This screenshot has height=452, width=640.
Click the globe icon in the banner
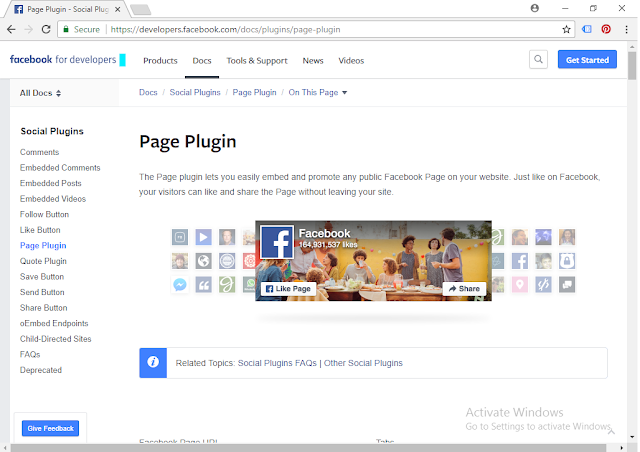203,261
